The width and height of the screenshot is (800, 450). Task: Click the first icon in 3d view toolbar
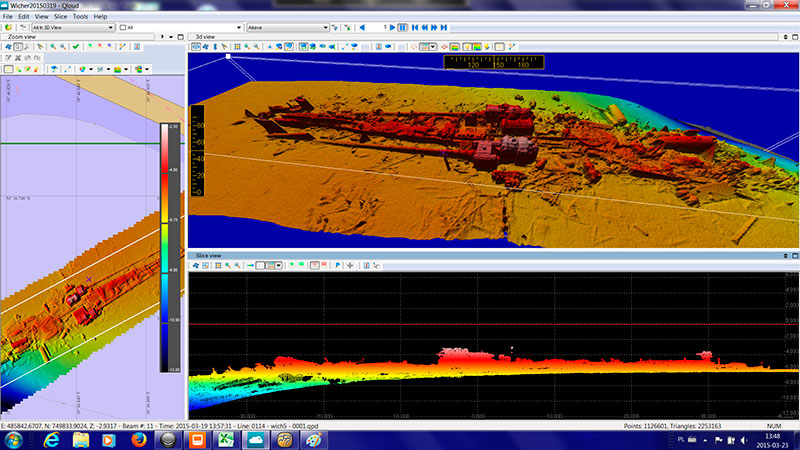[x=195, y=46]
